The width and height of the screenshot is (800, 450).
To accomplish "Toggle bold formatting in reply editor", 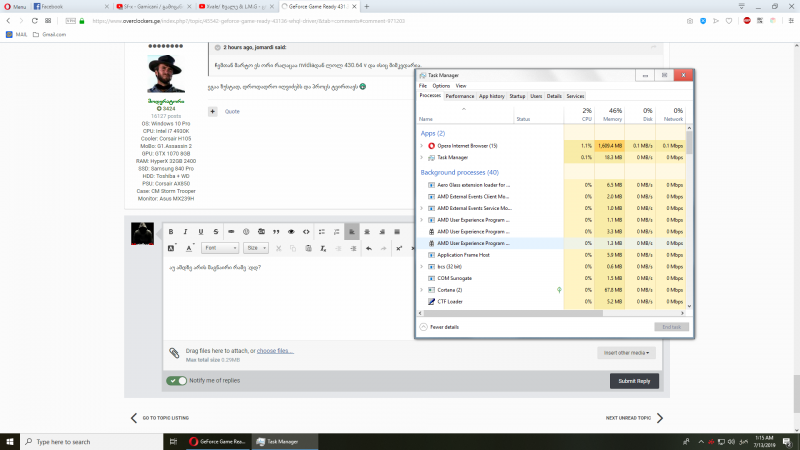I will (x=171, y=231).
